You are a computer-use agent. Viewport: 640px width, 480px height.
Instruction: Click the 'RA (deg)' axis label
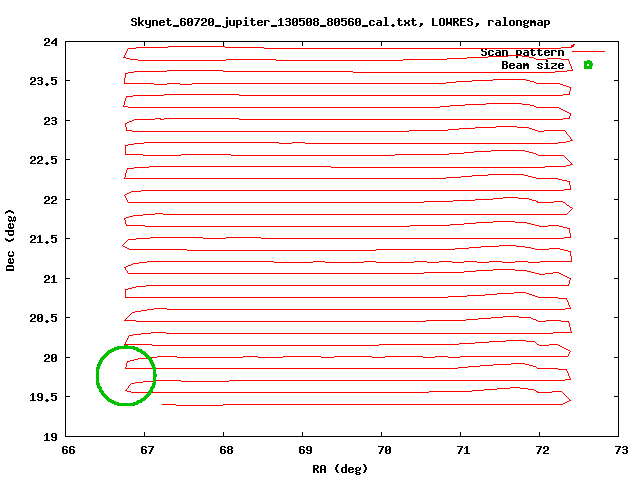click(340, 469)
